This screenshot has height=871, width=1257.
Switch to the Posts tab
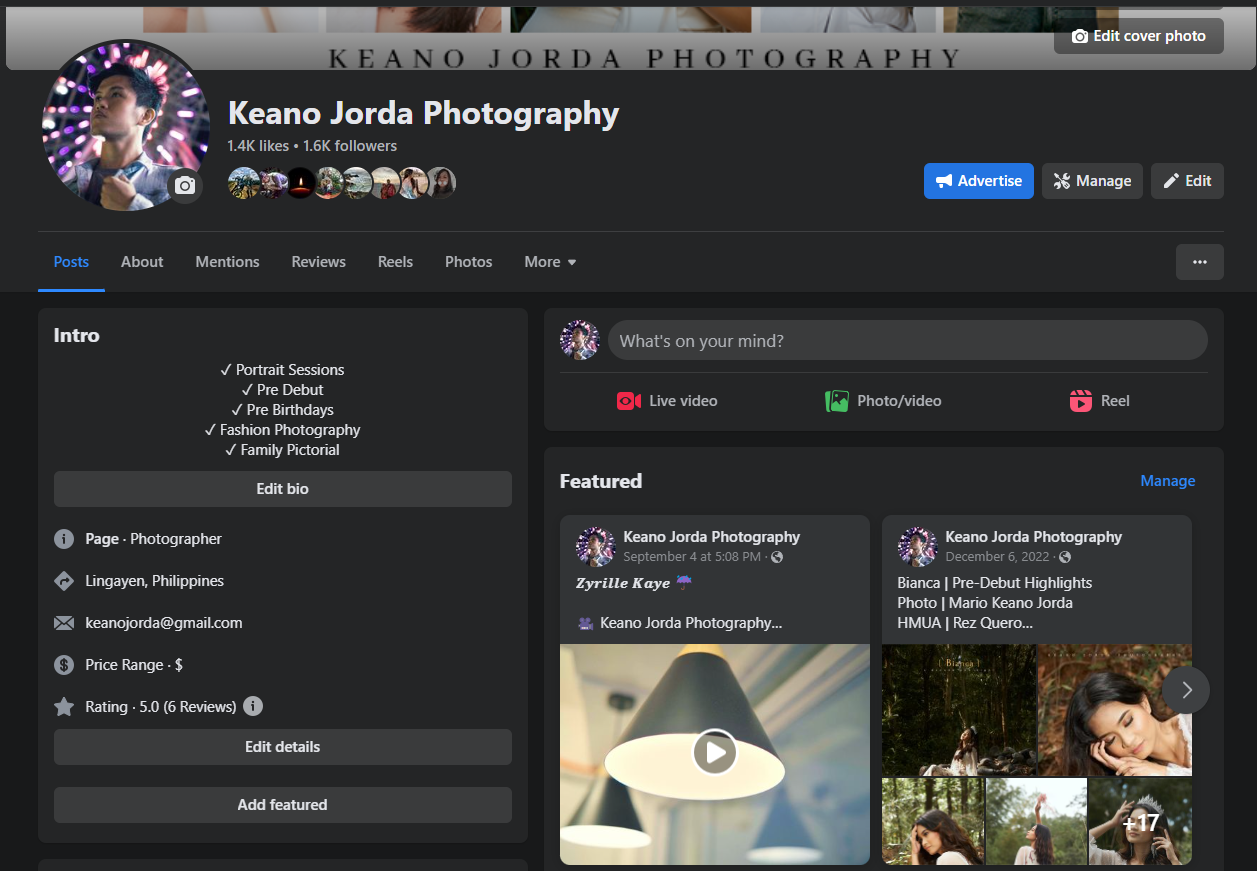(71, 262)
